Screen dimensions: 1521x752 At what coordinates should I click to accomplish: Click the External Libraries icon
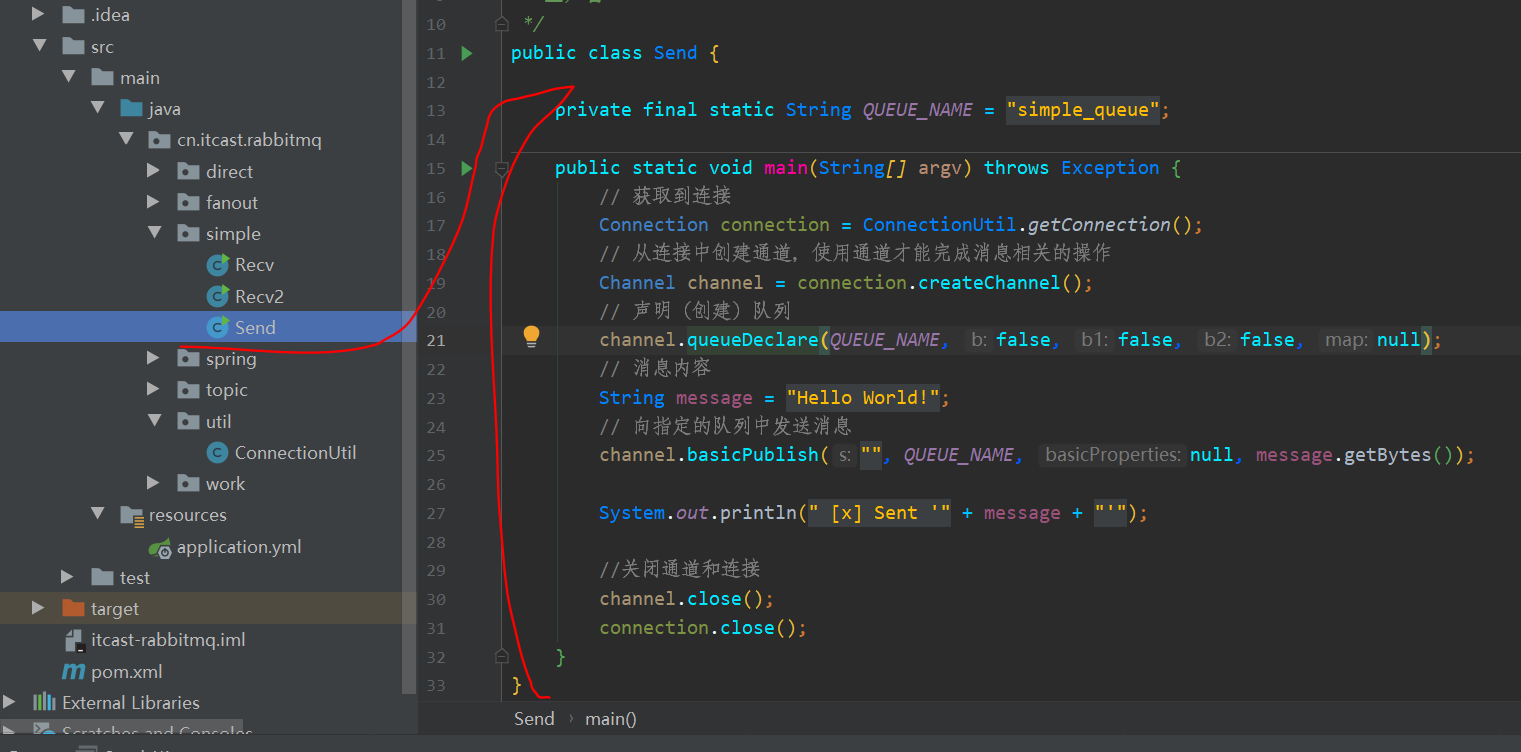tap(44, 702)
